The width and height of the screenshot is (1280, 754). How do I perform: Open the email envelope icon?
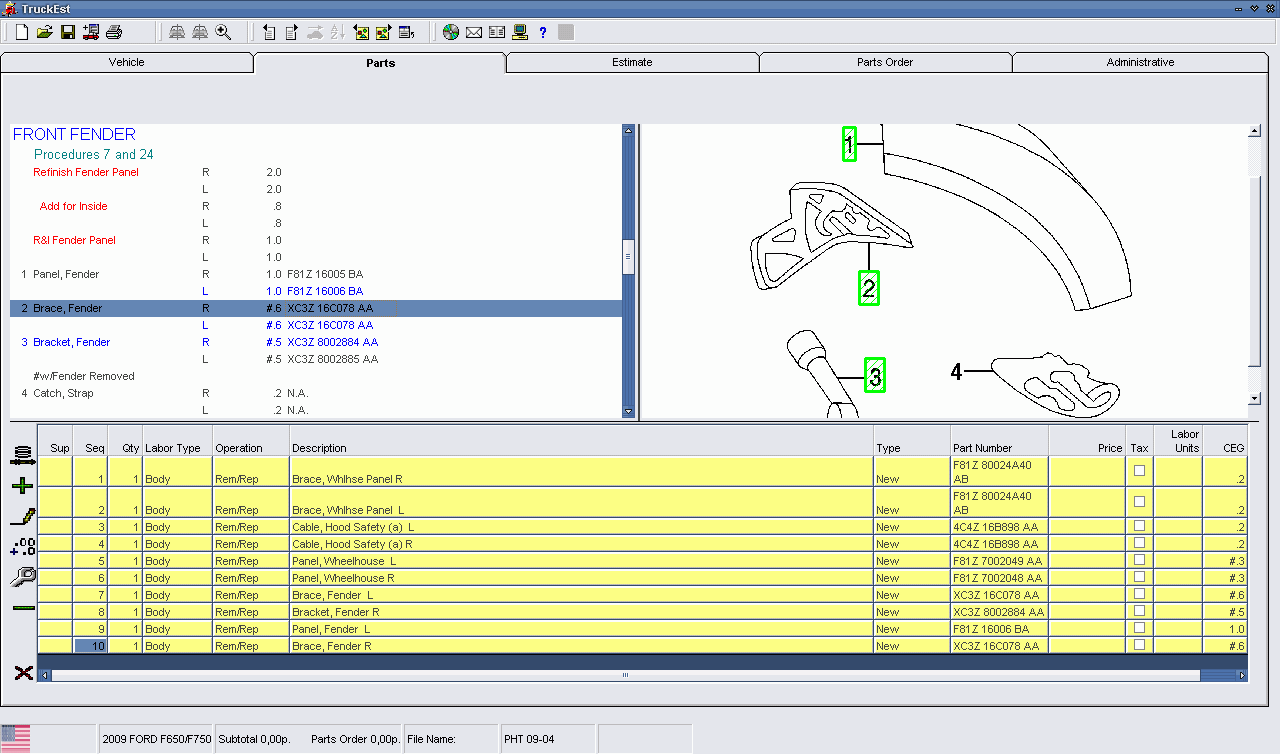click(x=472, y=32)
